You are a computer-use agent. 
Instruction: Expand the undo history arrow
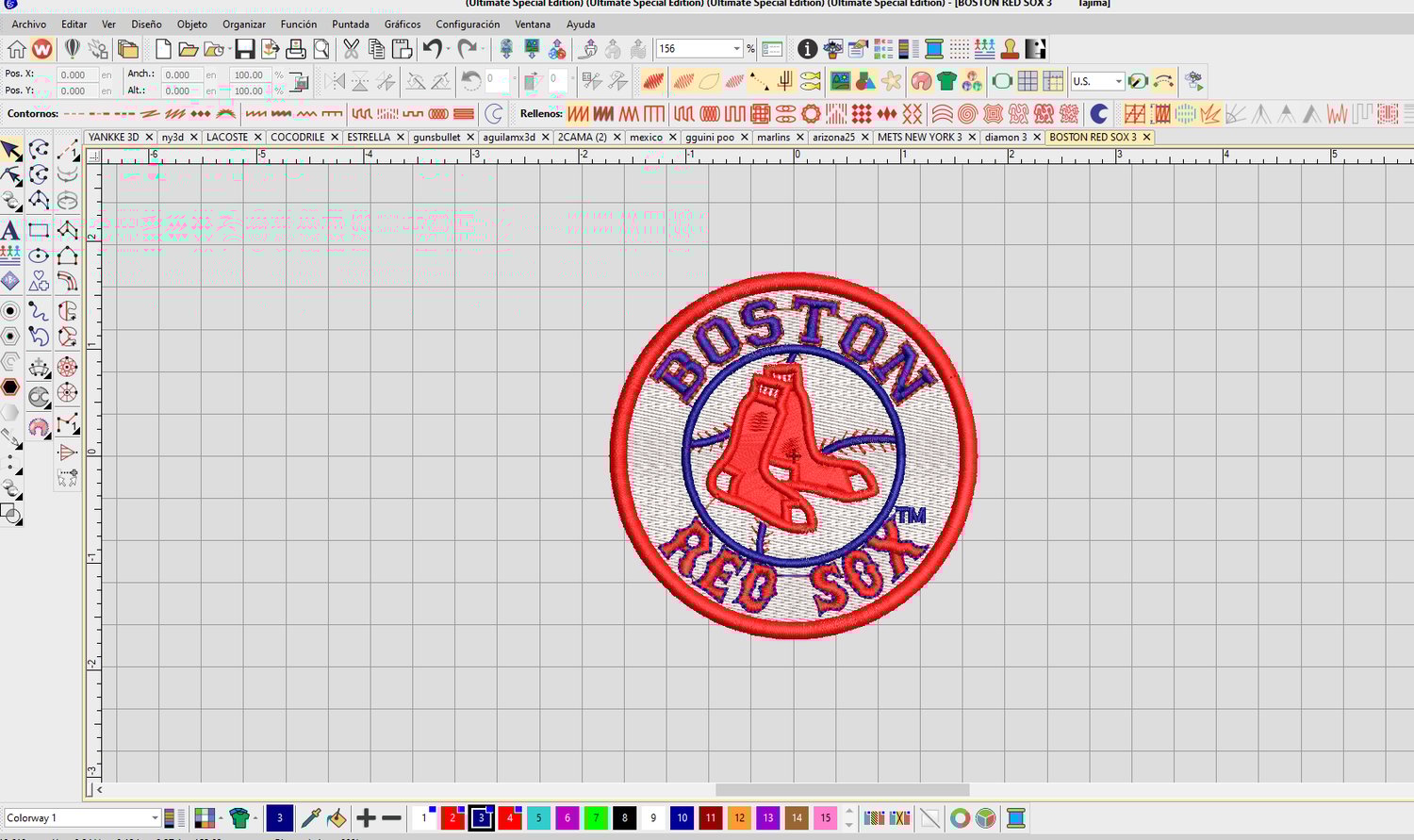(x=448, y=49)
